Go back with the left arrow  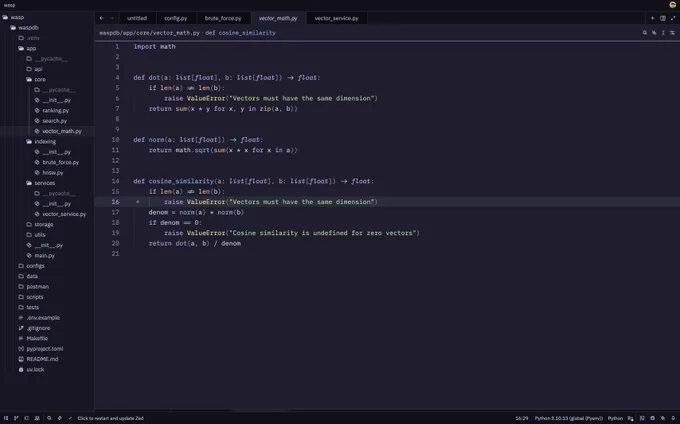101,18
